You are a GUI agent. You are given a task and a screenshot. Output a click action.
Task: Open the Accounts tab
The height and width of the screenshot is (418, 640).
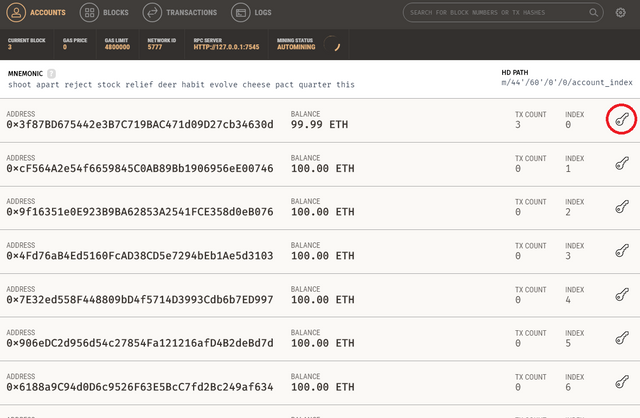click(x=36, y=13)
